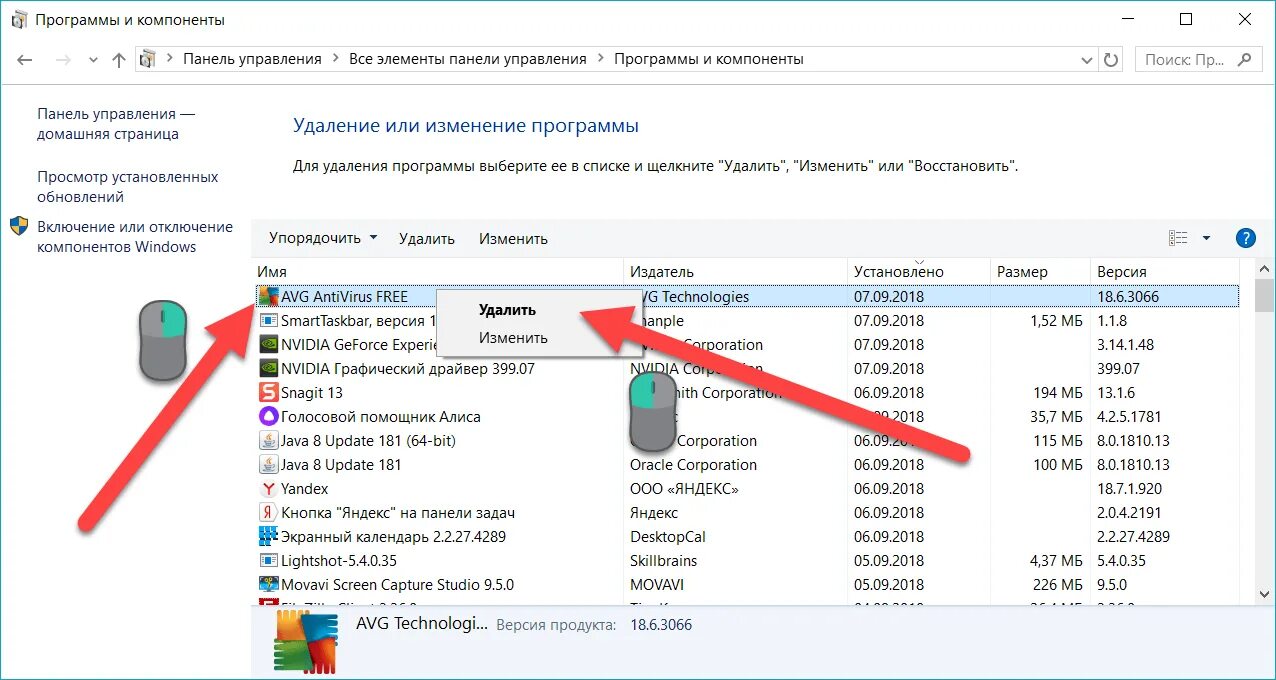The height and width of the screenshot is (680, 1276).
Task: Click the version 3.14.1.48 cell
Action: [x=1125, y=344]
